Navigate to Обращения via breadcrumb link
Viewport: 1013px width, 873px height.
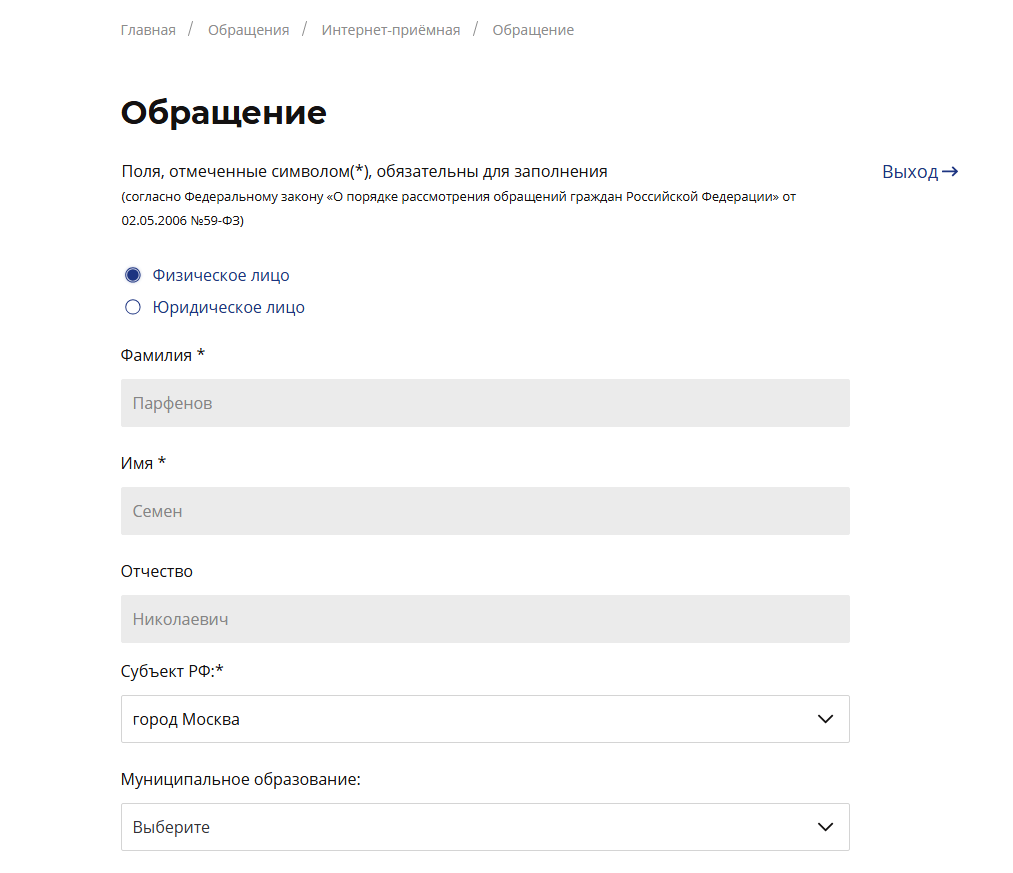pyautogui.click(x=247, y=29)
